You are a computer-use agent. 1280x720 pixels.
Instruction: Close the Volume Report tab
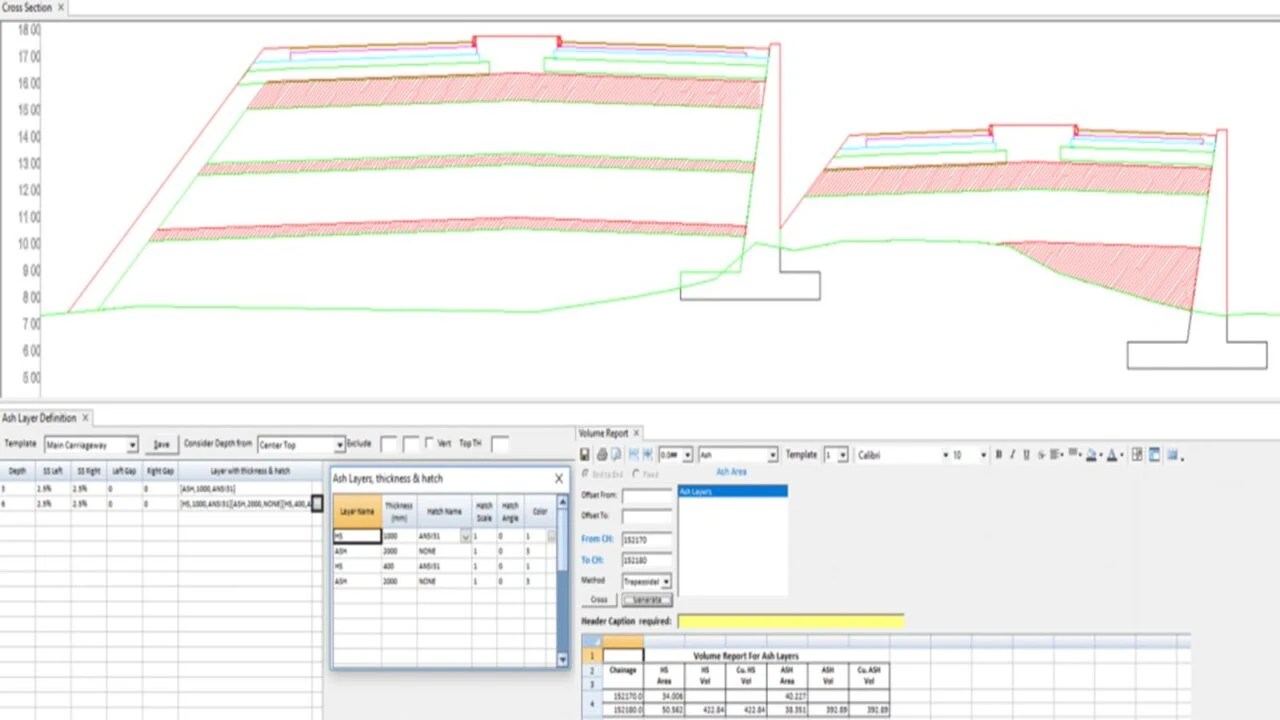[636, 433]
